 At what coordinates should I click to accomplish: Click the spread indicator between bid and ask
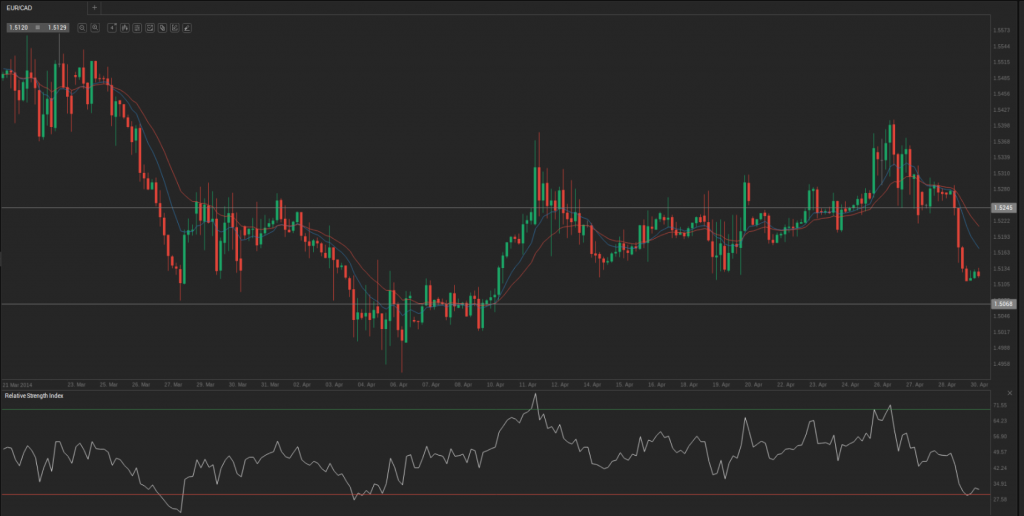point(38,28)
